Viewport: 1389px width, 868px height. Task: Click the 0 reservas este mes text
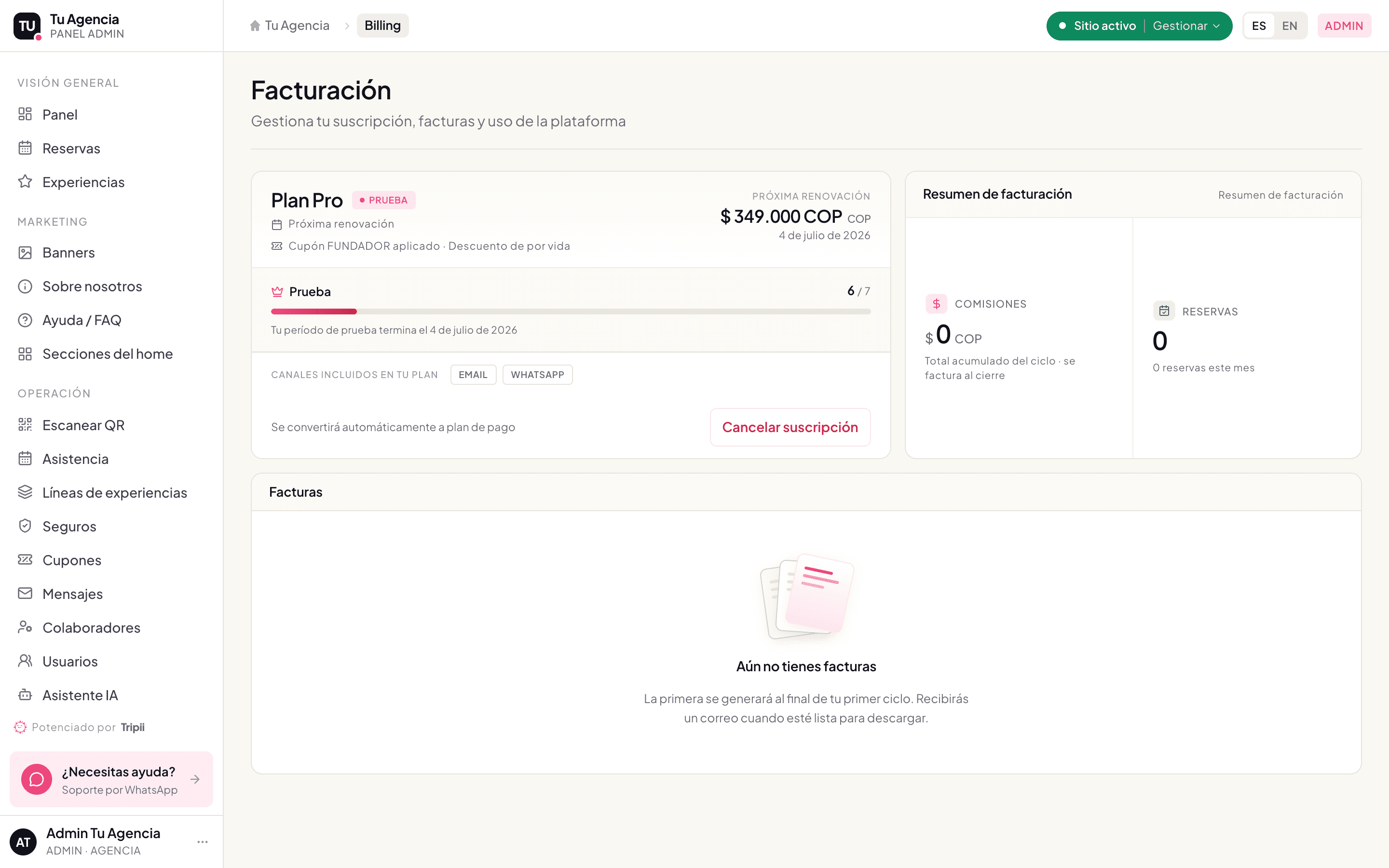point(1203,367)
